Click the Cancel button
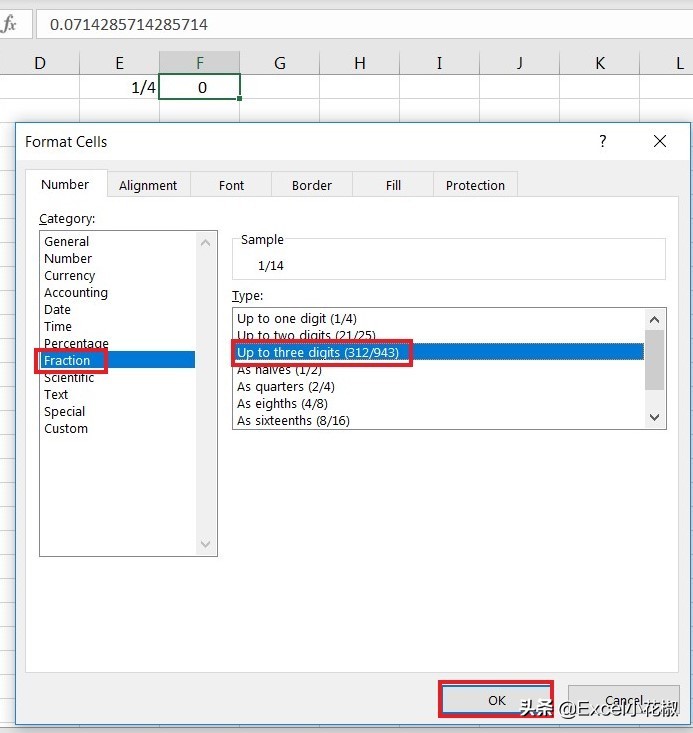The width and height of the screenshot is (693, 733). point(624,700)
